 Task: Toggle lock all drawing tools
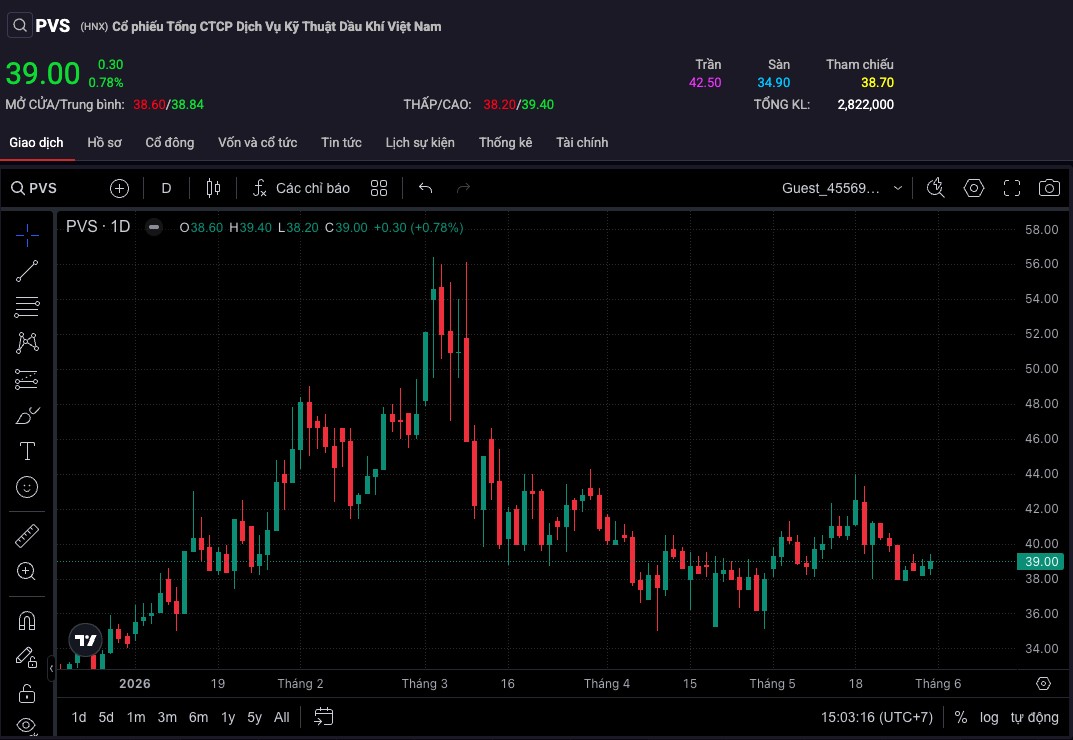pyautogui.click(x=27, y=693)
